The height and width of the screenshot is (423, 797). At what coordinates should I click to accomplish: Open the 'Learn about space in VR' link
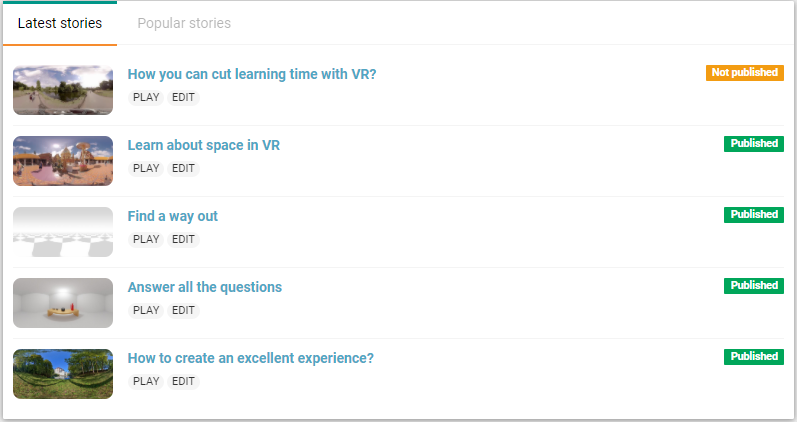[203, 145]
